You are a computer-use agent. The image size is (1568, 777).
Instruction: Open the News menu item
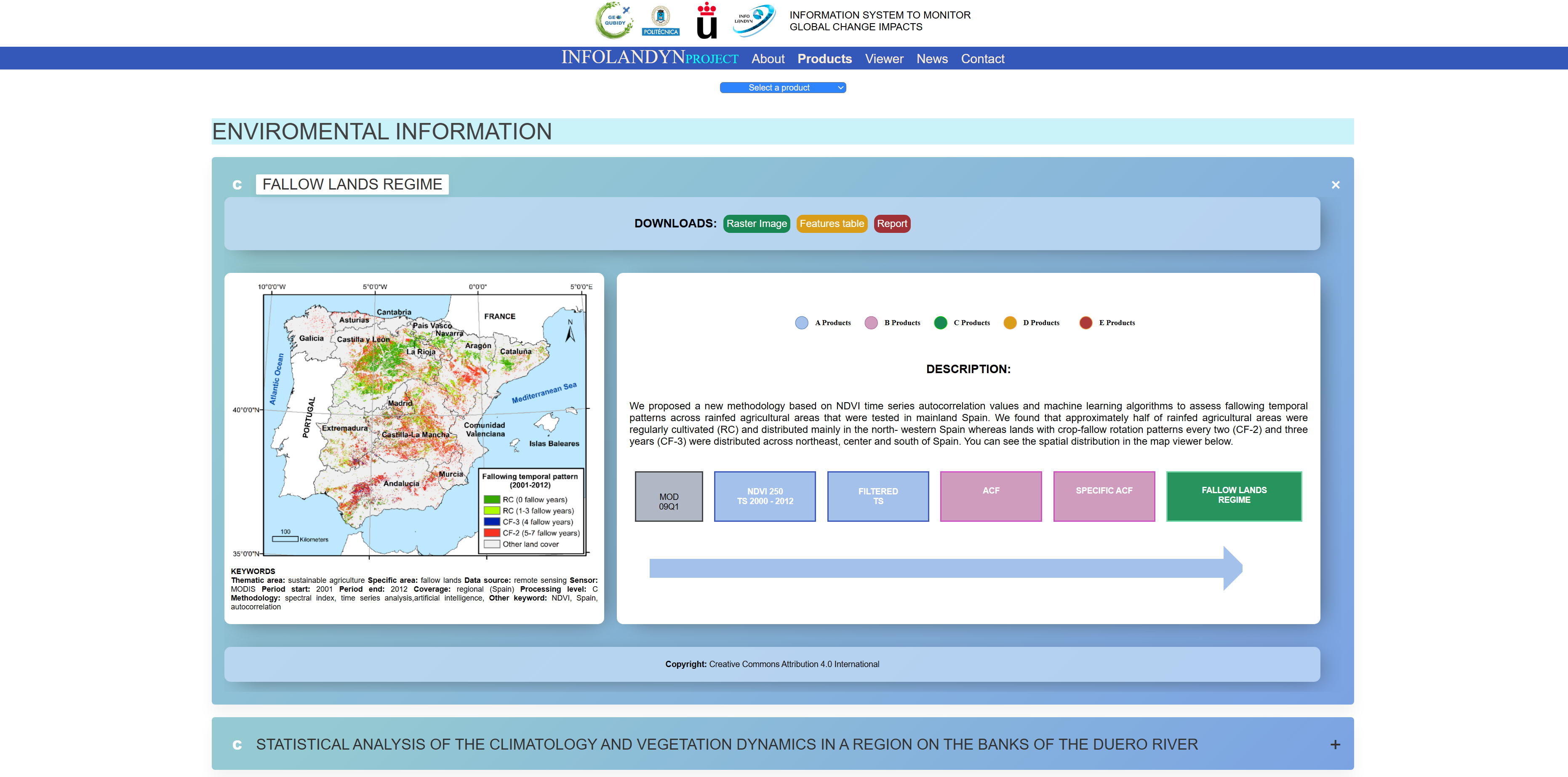pos(931,59)
